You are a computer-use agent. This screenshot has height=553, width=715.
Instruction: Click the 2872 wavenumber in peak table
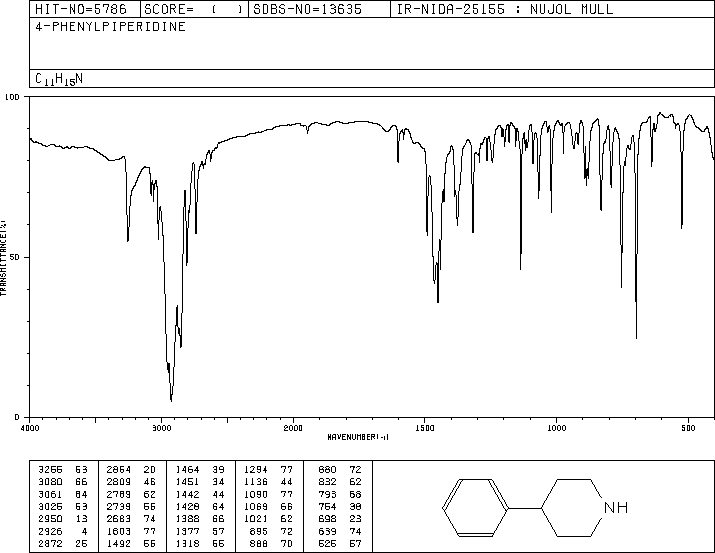(x=50, y=544)
